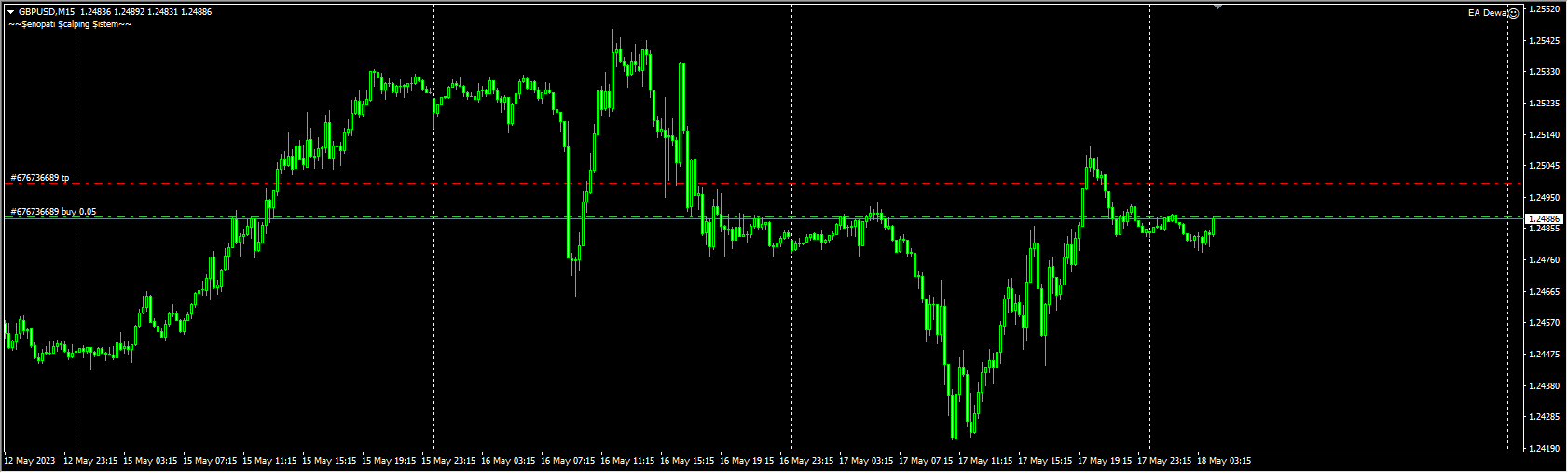Click the 12 May 23:15 time label
Image resolution: width=1568 pixels, height=473 pixels.
90,461
